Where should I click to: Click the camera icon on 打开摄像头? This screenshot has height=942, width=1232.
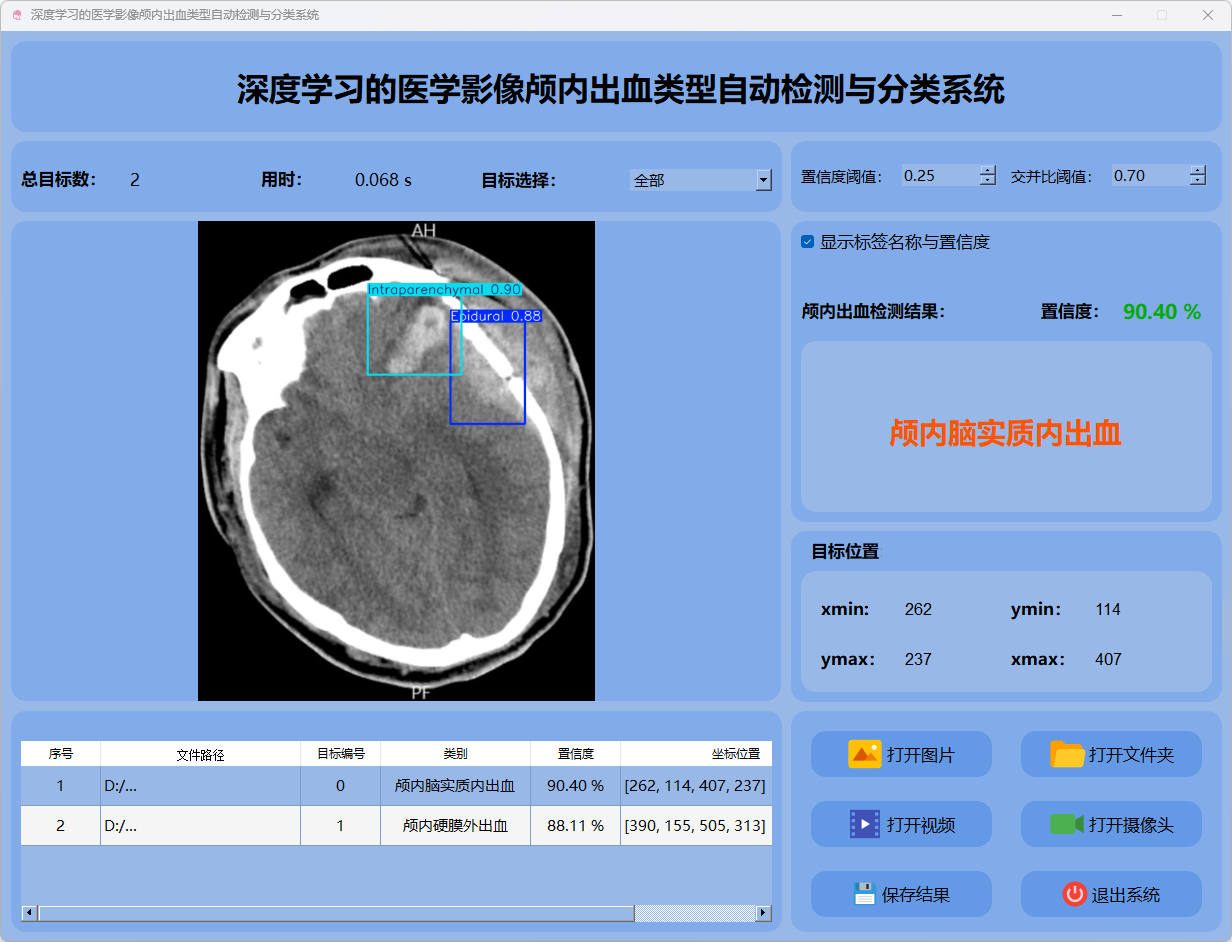1067,824
